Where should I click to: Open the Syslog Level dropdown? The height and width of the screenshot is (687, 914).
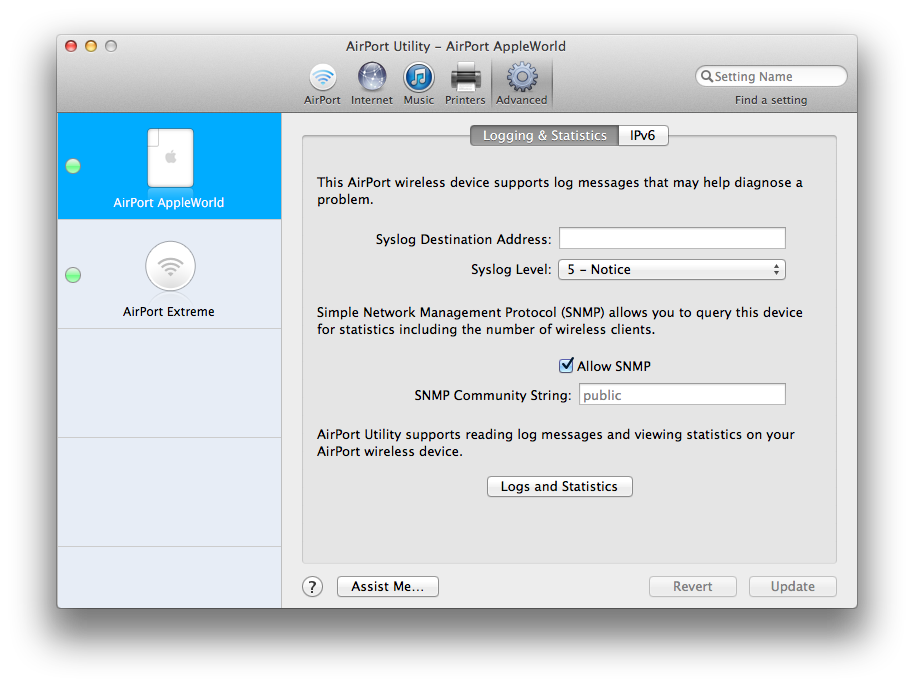coord(672,270)
